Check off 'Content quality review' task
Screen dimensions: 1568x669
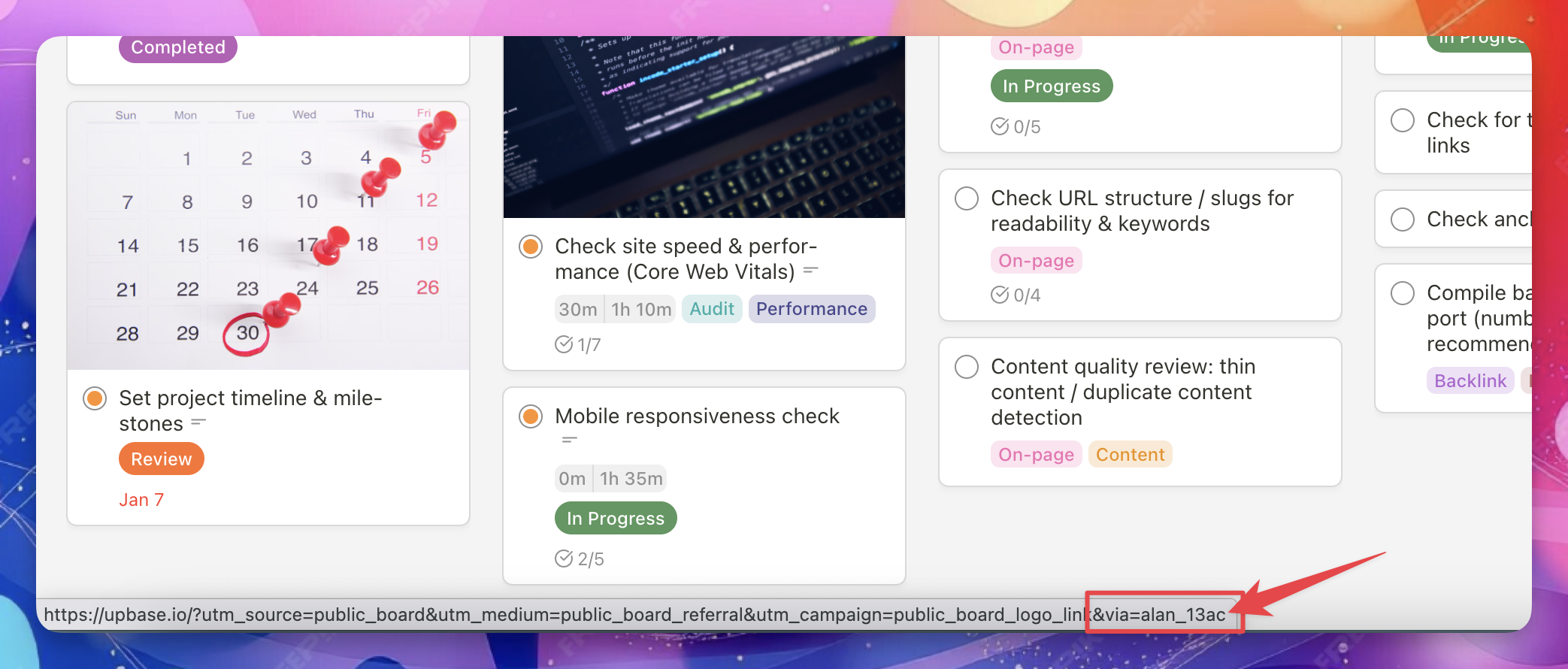pos(967,367)
